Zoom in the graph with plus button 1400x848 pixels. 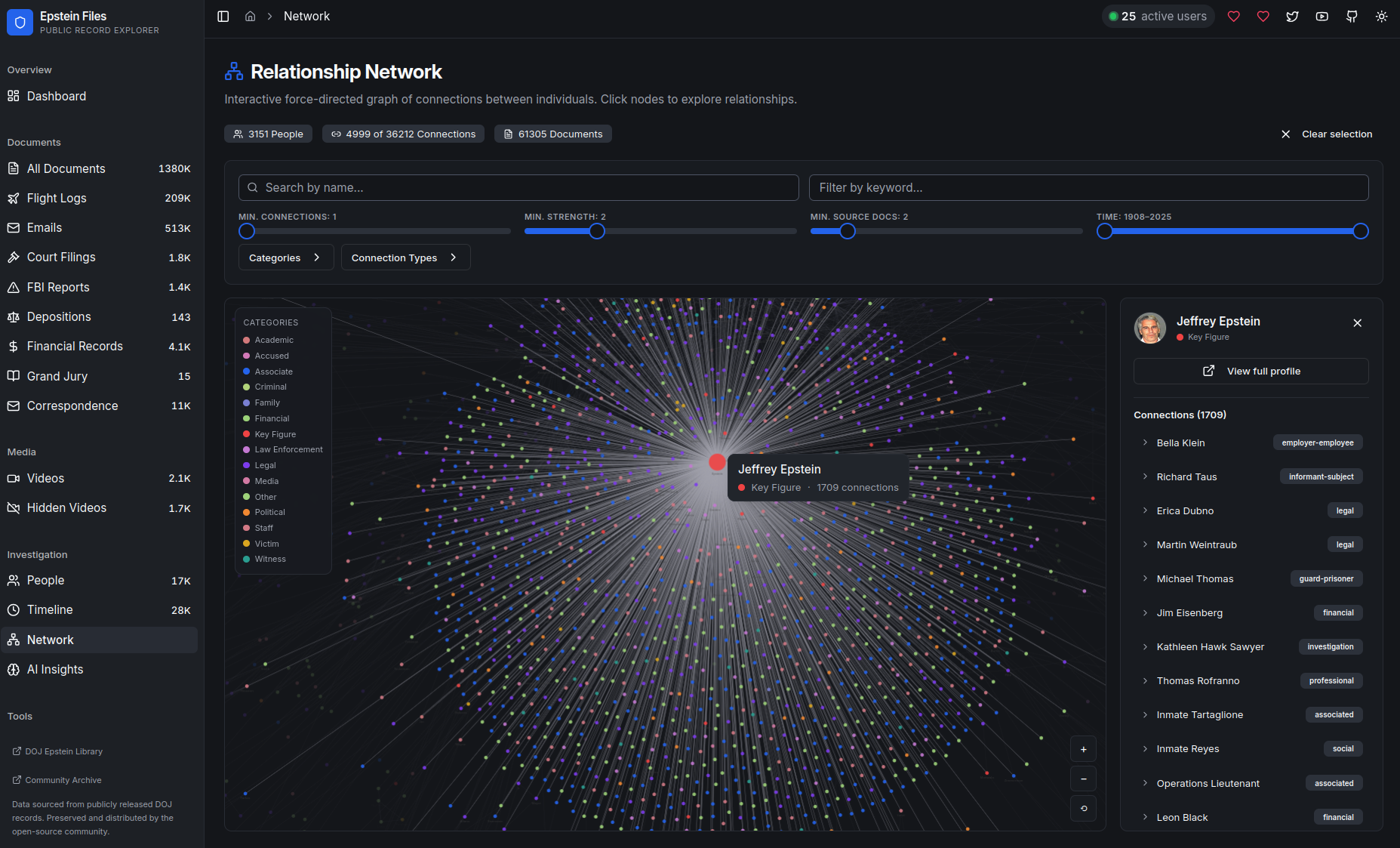click(1083, 749)
